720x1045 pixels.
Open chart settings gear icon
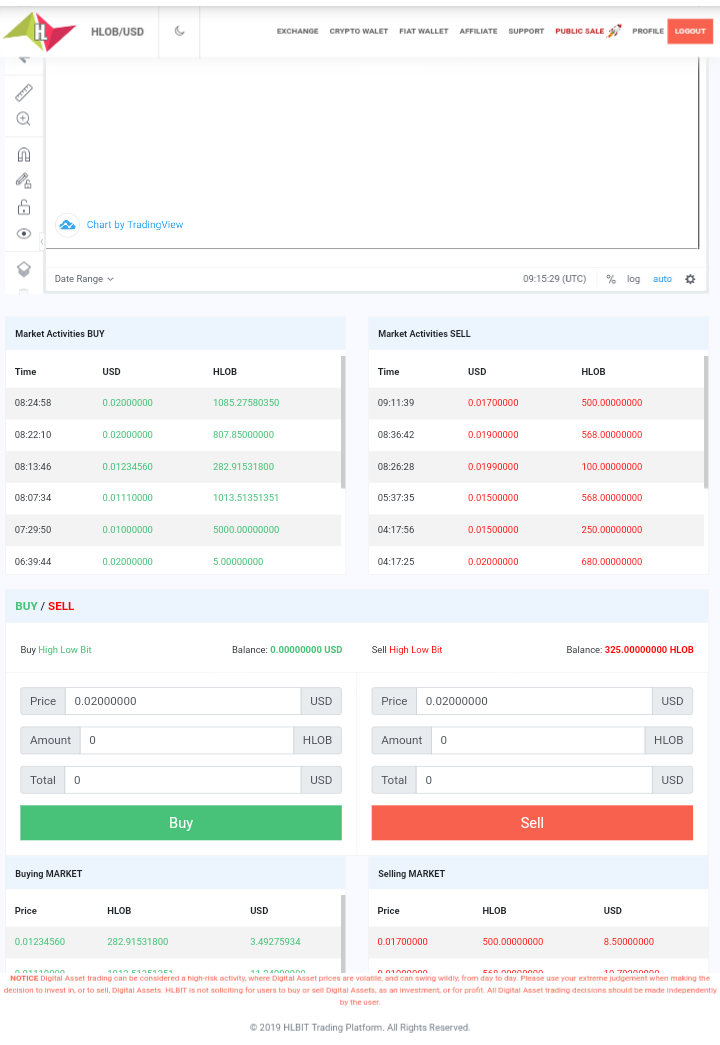[690, 279]
